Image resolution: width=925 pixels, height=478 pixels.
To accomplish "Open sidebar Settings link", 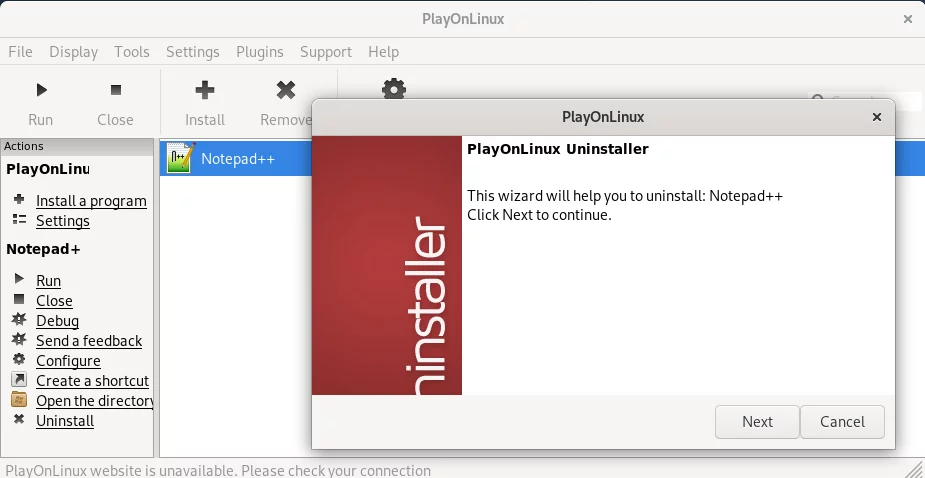I will coord(63,221).
